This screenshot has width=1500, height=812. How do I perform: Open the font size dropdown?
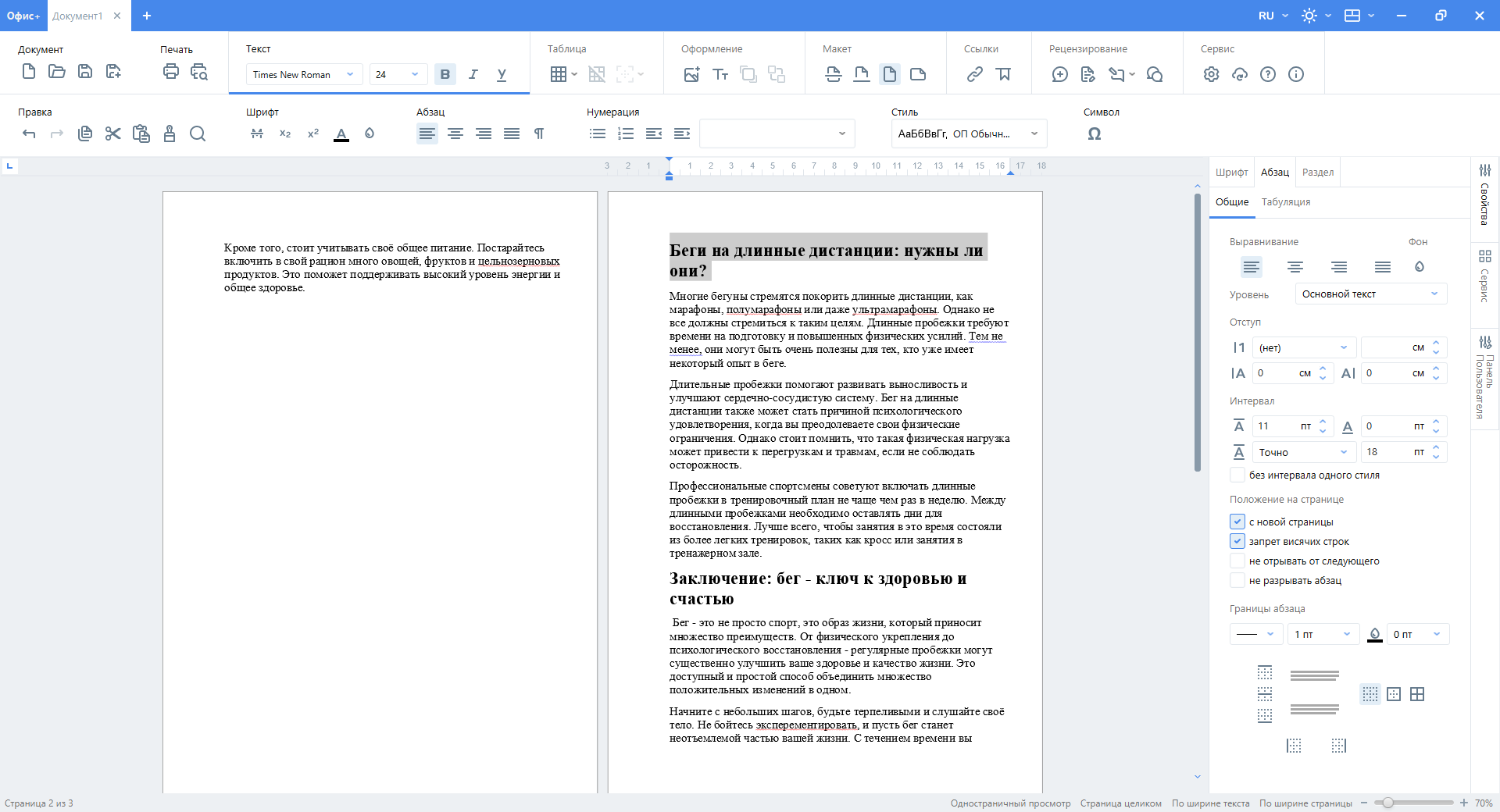coord(415,74)
